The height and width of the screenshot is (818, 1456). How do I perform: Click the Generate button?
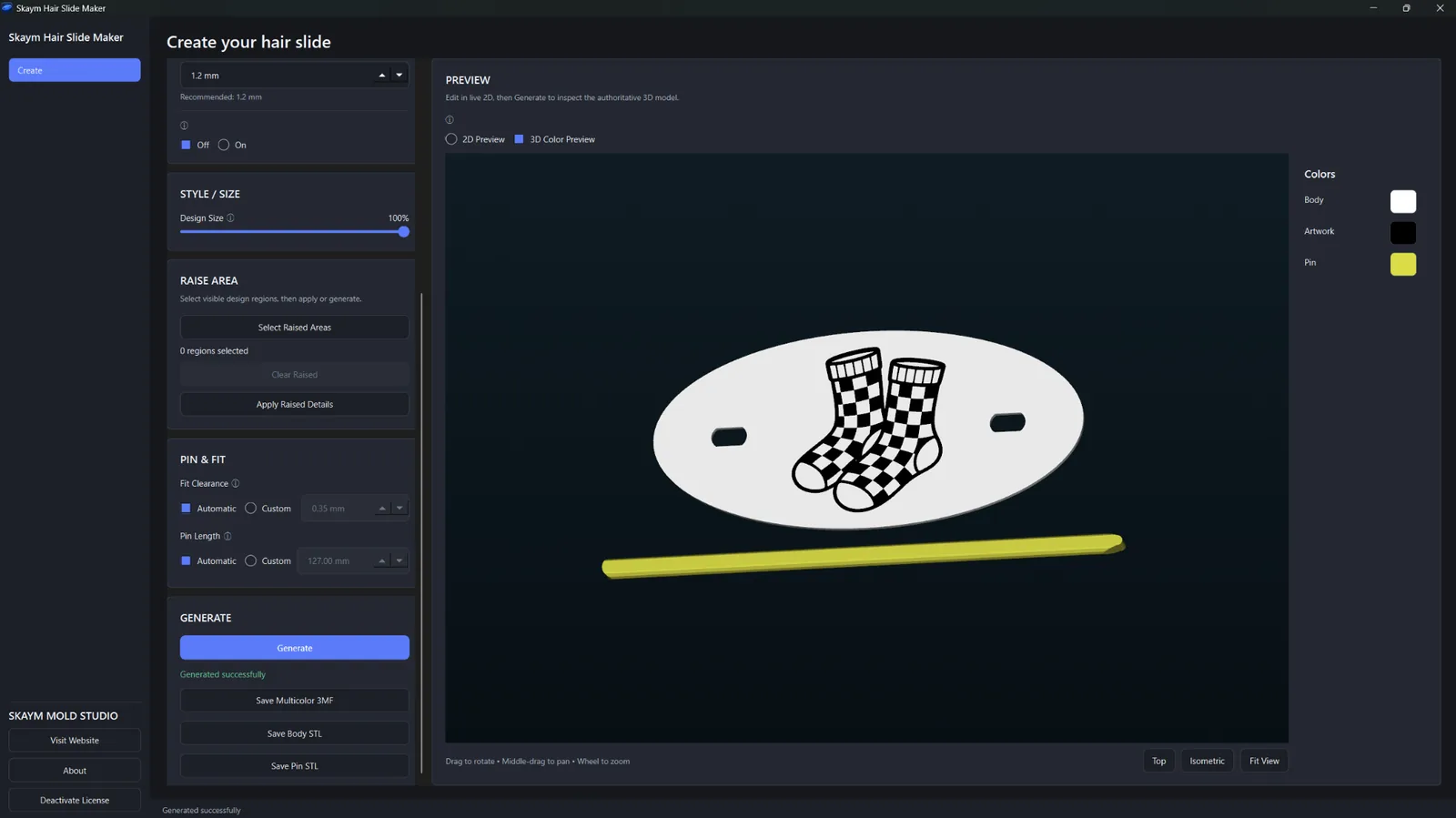295,648
